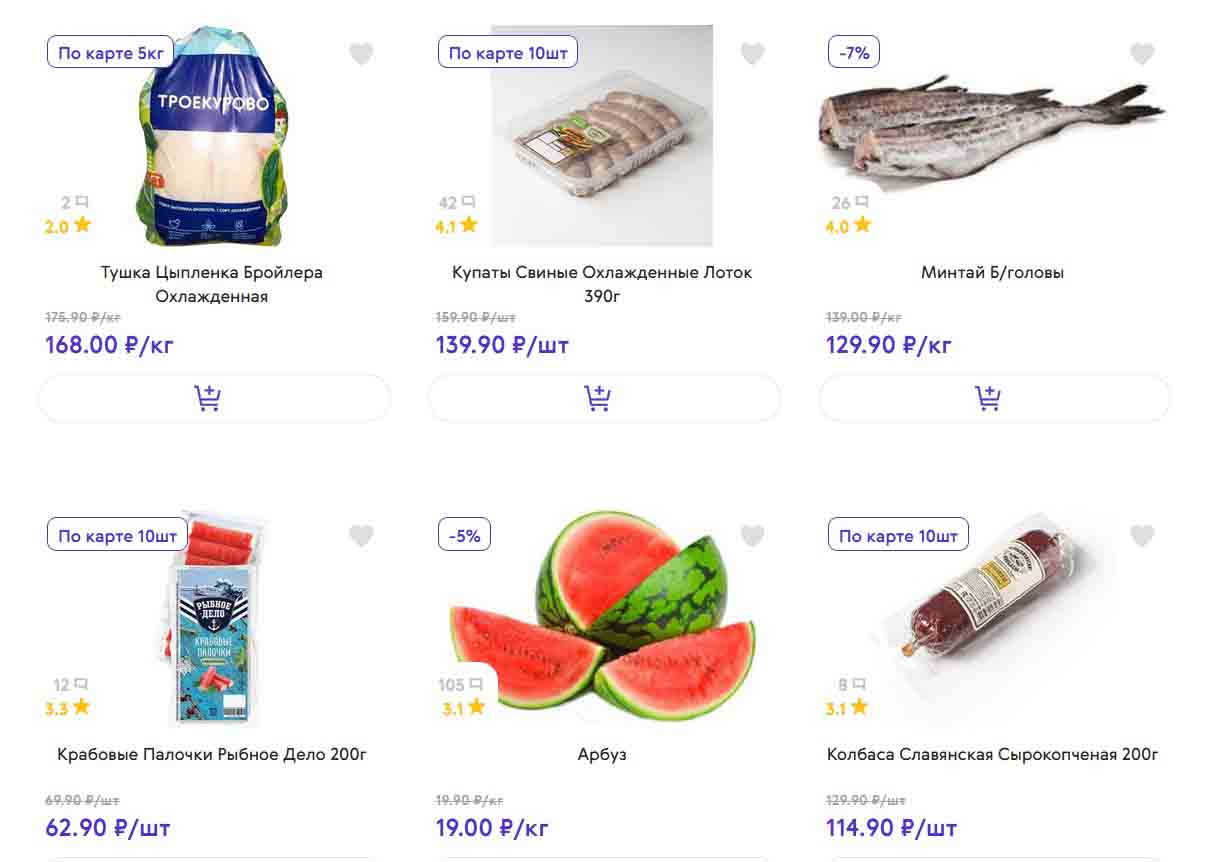Click the 4.0 star rating on pollock
This screenshot has width=1220, height=862.
pos(848,226)
